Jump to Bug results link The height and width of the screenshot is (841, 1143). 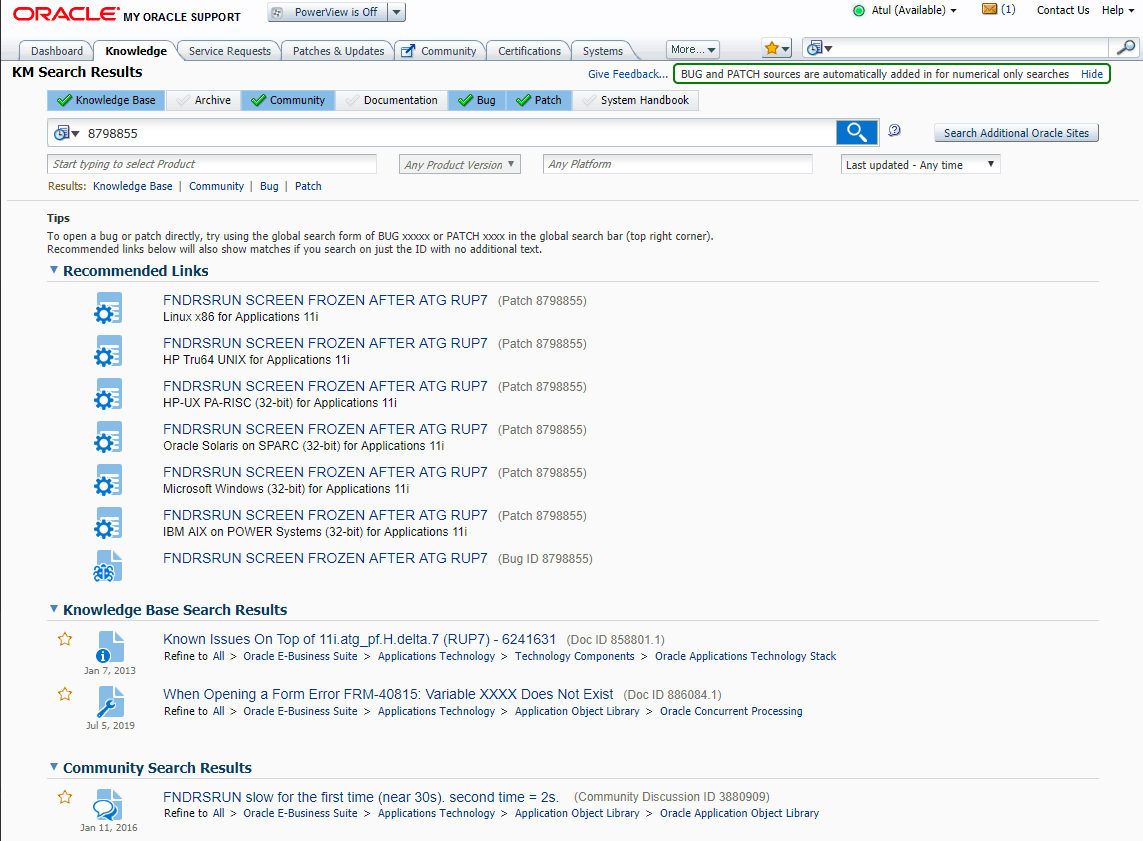[x=269, y=186]
